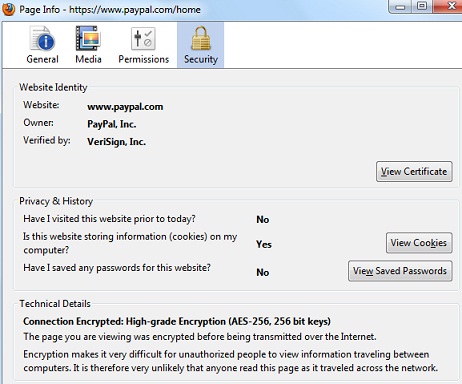Maximize the Page Info window
The image size is (462, 384).
pyautogui.click(x=422, y=7)
